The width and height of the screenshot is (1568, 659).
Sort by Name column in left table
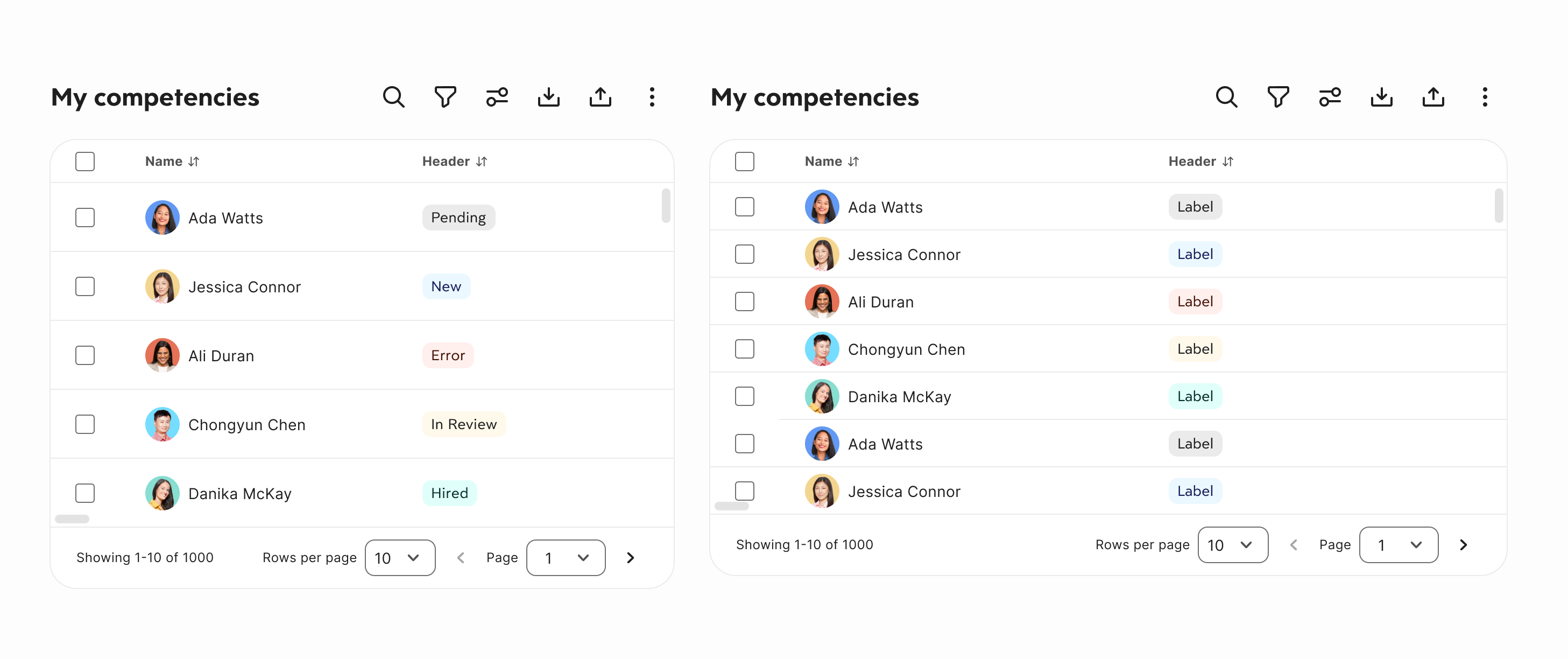pyautogui.click(x=172, y=162)
